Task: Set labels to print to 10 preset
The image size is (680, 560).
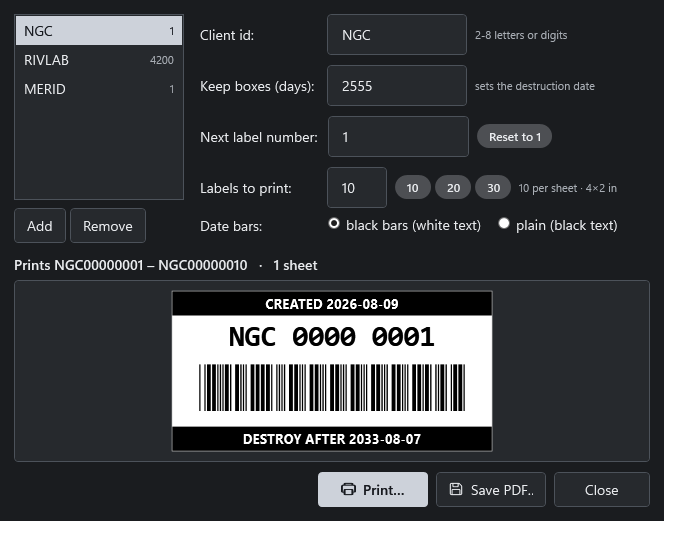Action: 412,187
